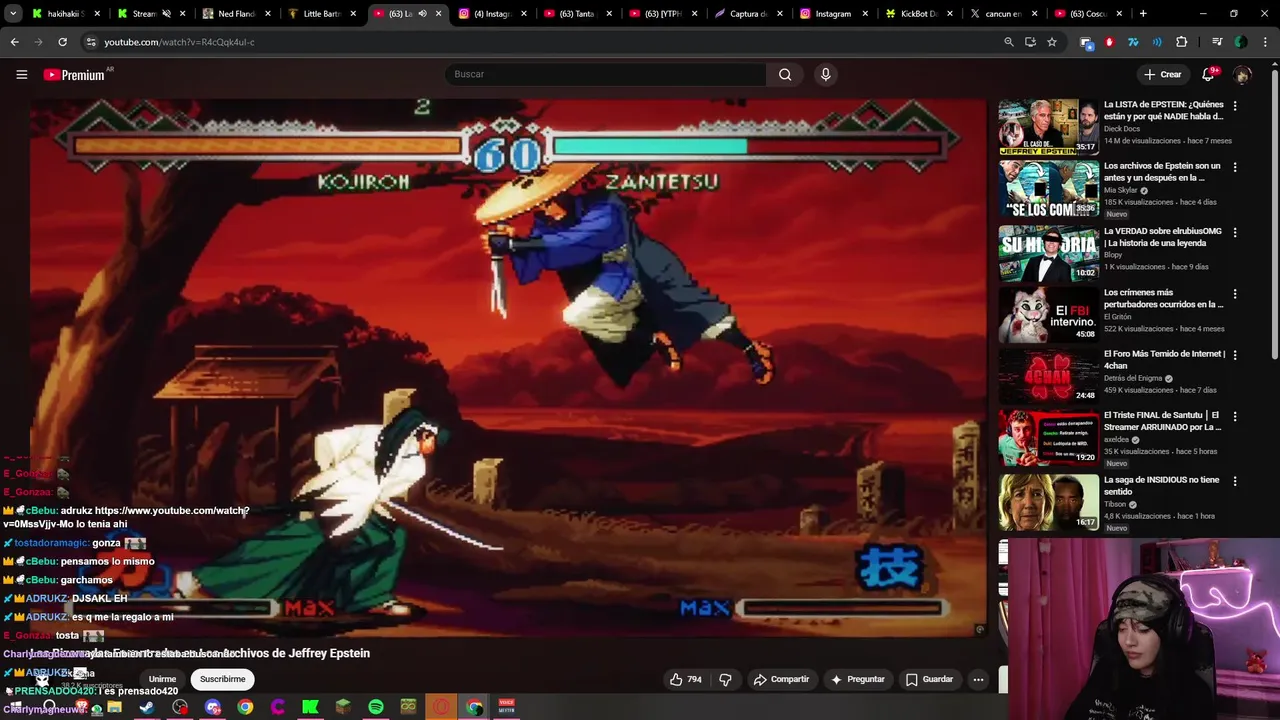Screen dimensions: 1280x720
Task: Open the YouTube hamburger guide menu
Action: point(21,74)
